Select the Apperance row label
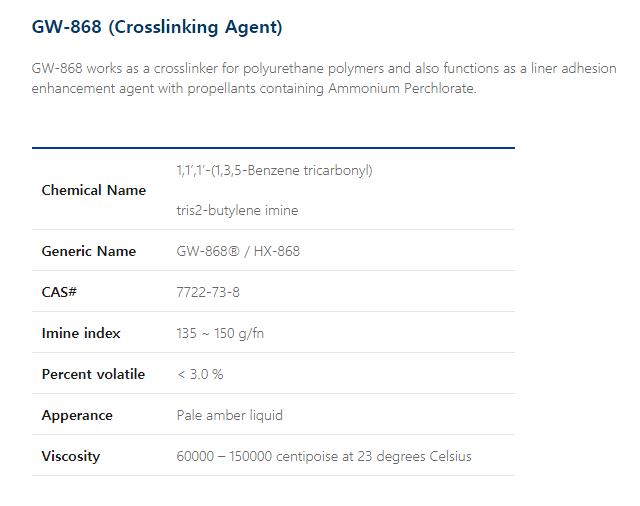640x506 pixels. pos(77,415)
